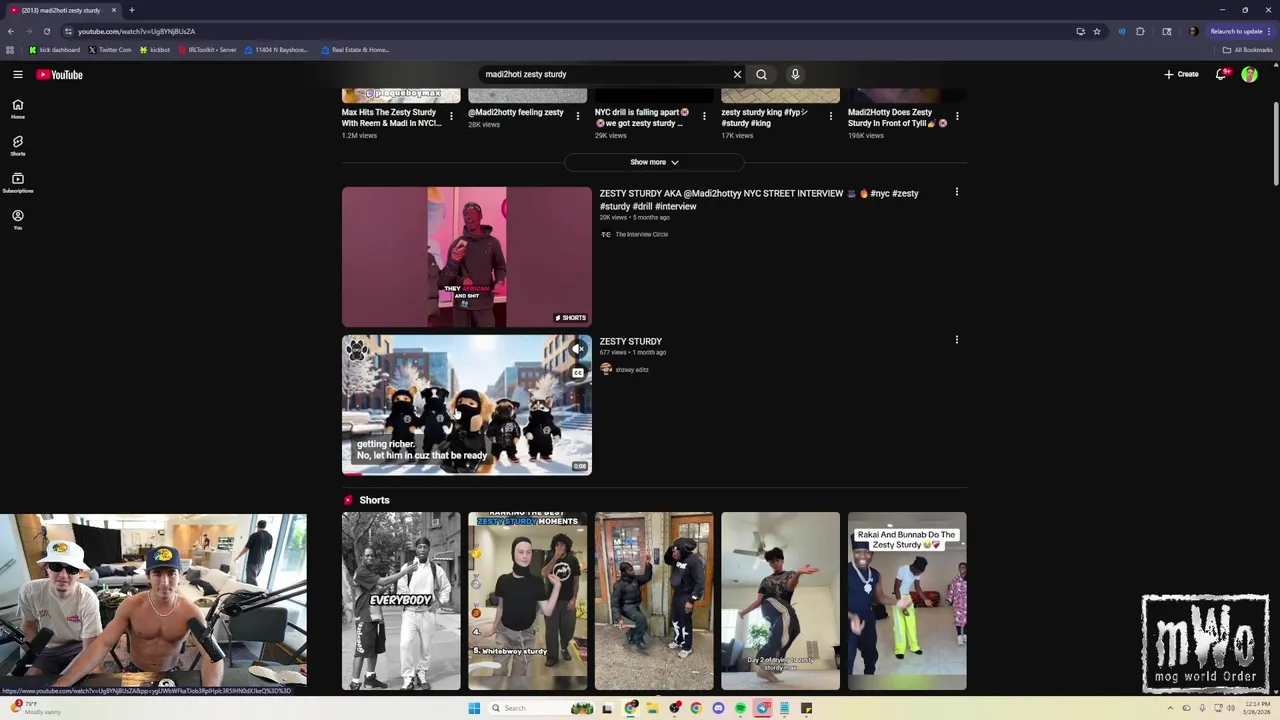Open the YouTube account avatar menu
Viewport: 1280px width, 720px height.
[1249, 74]
